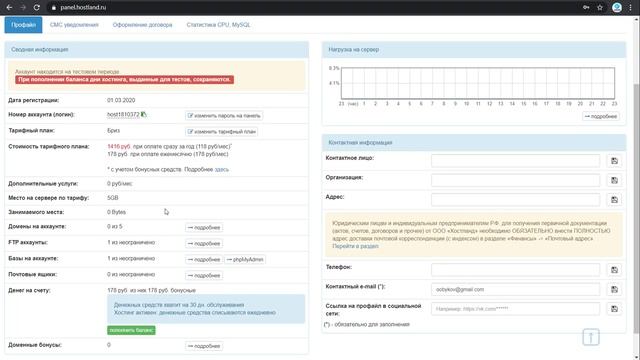Go back with browser back arrow
The width and height of the screenshot is (640, 360).
tap(9, 7)
